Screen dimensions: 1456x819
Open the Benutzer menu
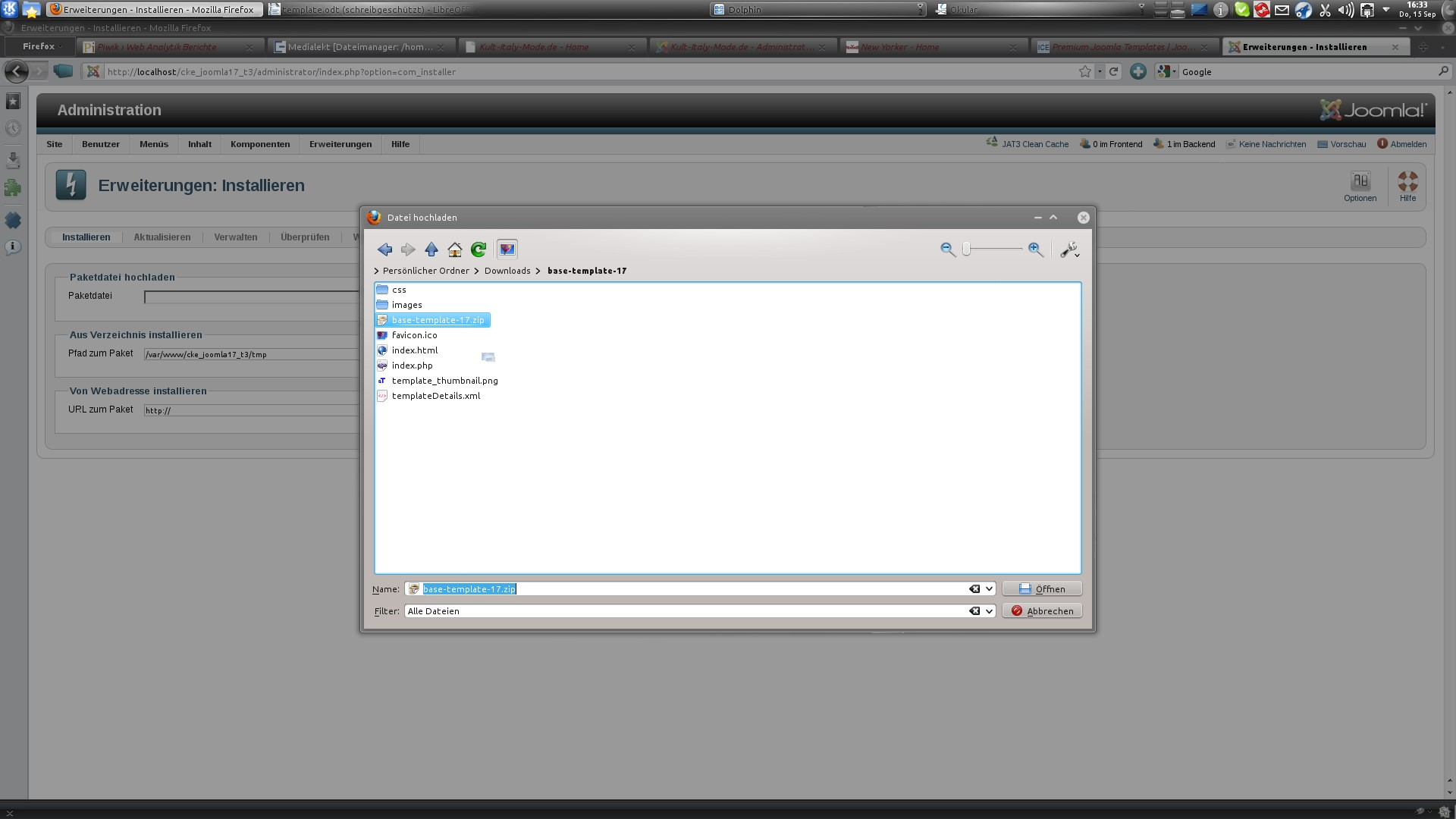click(x=101, y=144)
